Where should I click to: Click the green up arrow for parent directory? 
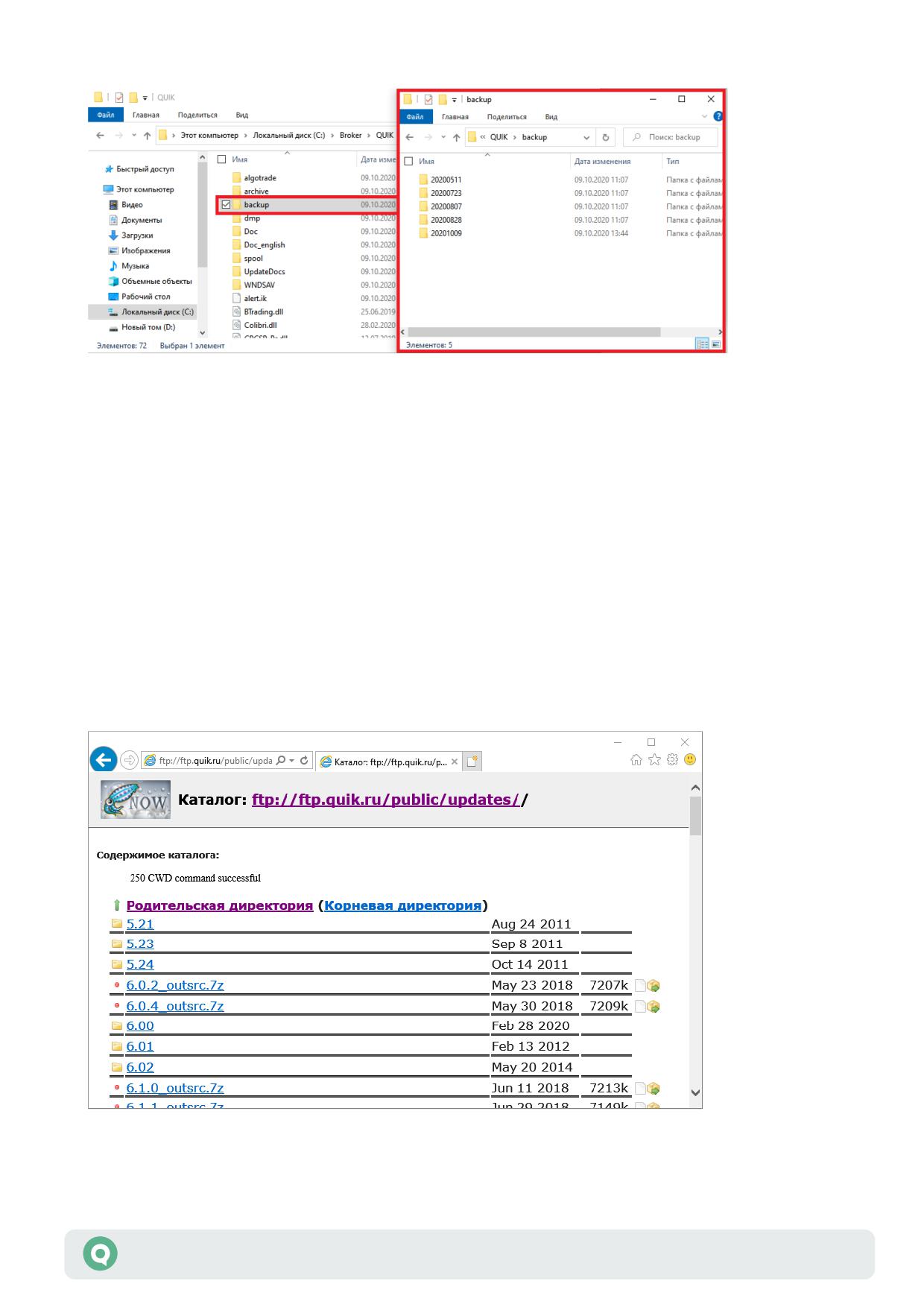click(x=117, y=905)
